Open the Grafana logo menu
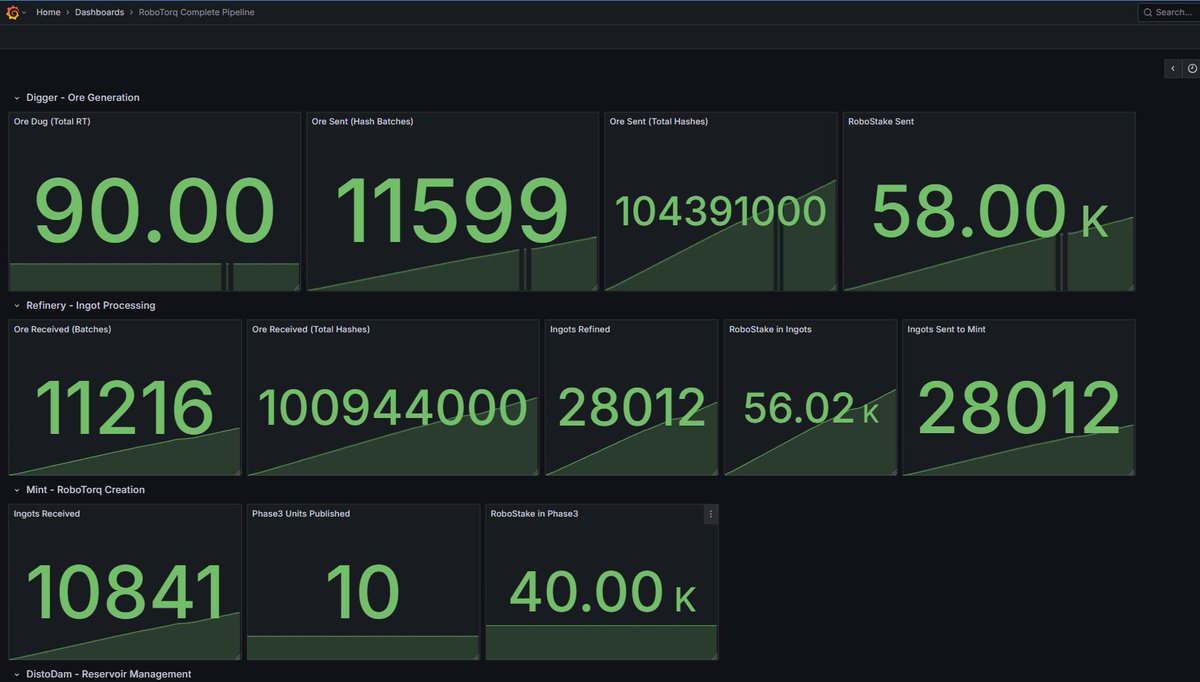Image resolution: width=1200 pixels, height=682 pixels. click(x=13, y=12)
